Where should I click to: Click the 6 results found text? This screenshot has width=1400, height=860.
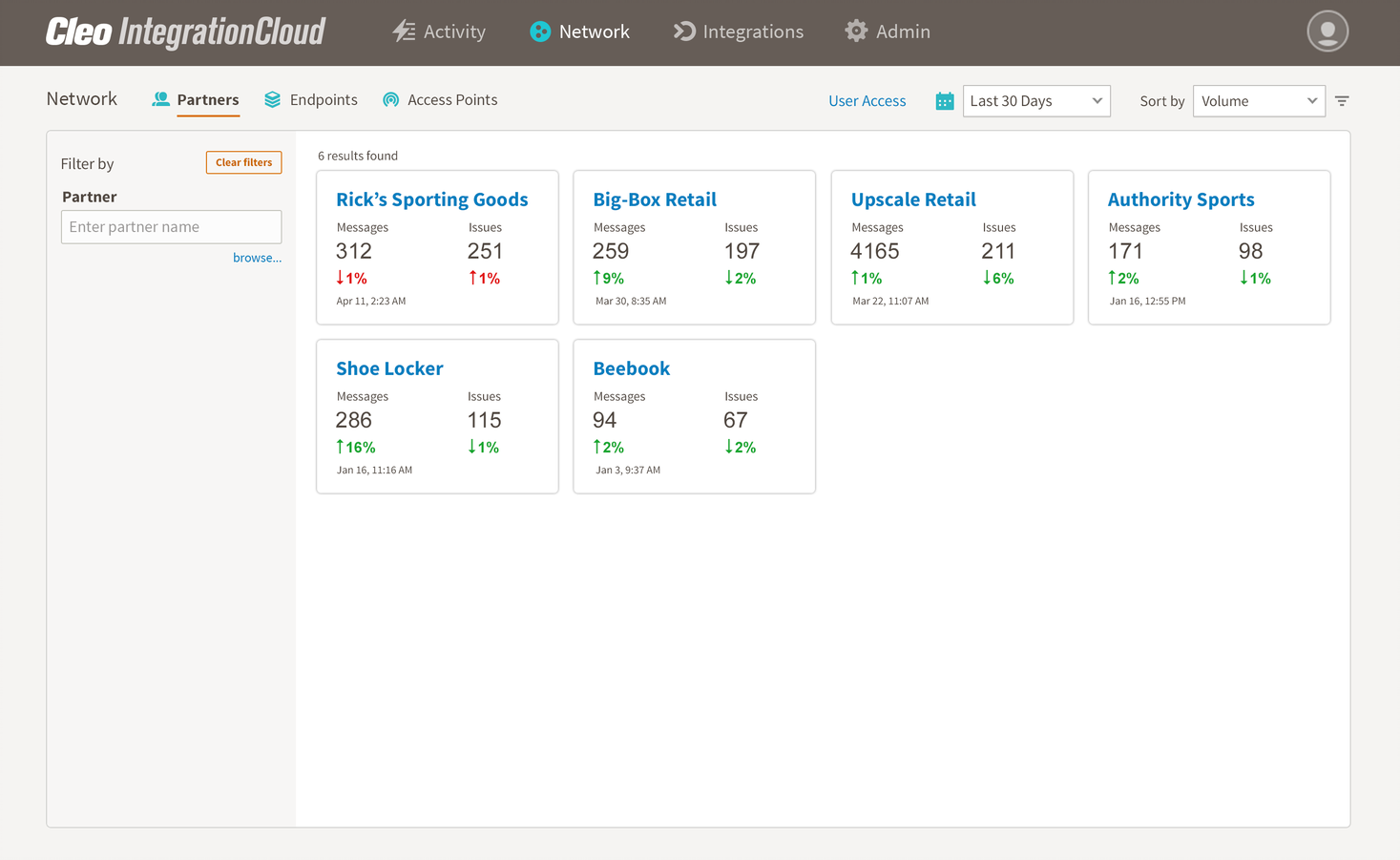point(358,156)
